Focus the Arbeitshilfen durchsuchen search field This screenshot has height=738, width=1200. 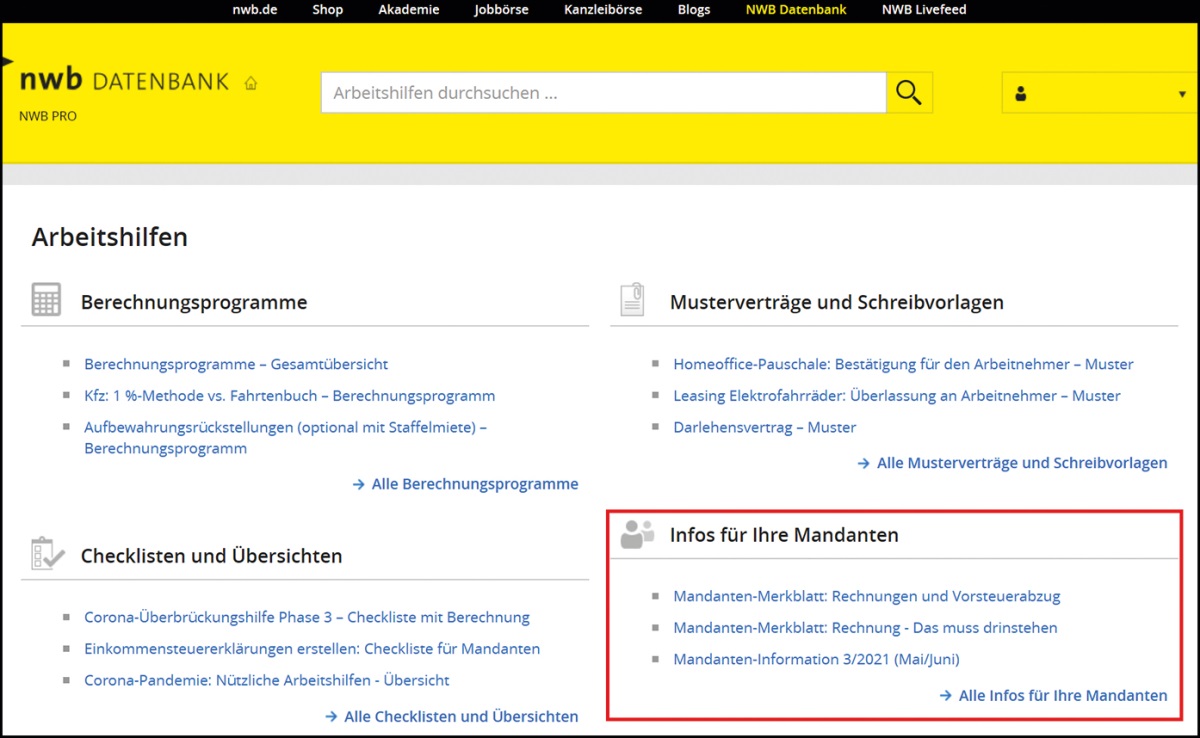(x=603, y=93)
